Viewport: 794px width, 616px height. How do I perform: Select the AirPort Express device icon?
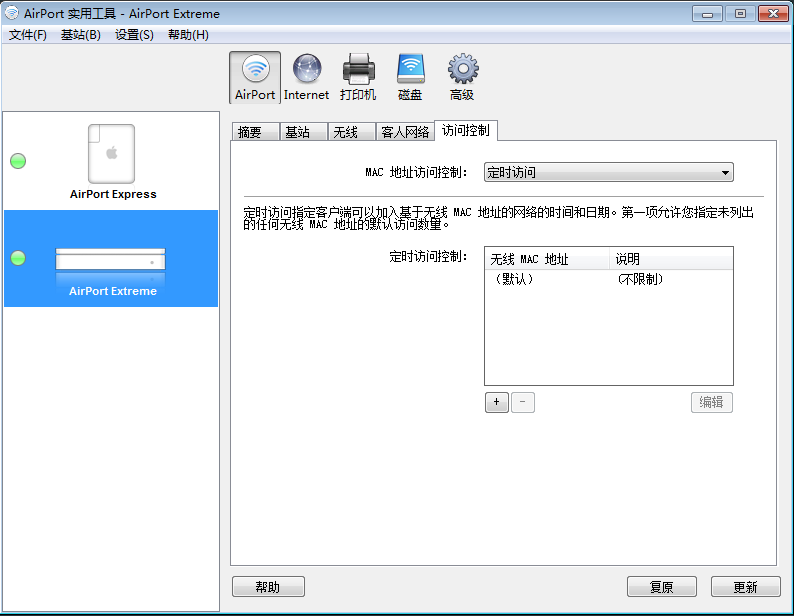[x=112, y=156]
